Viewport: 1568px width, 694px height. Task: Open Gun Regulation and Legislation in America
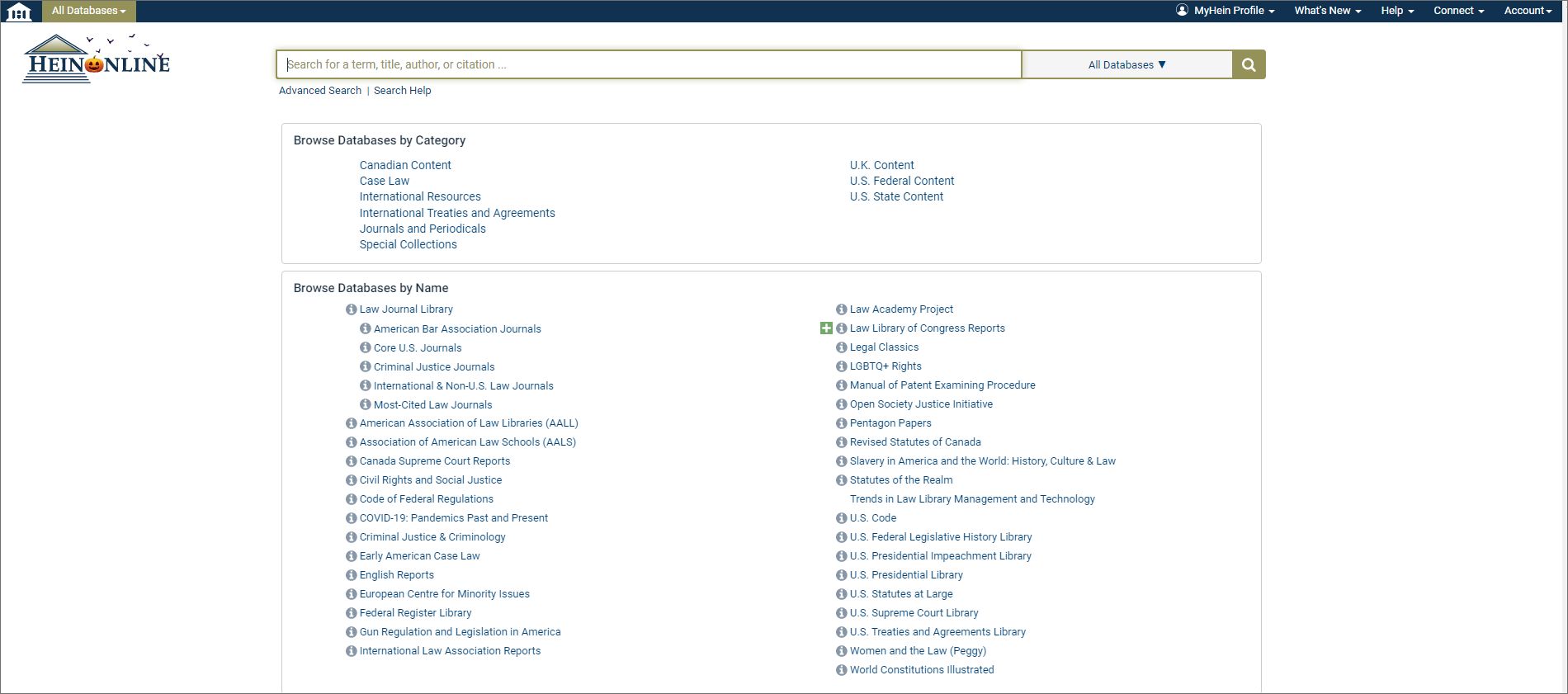coord(460,632)
